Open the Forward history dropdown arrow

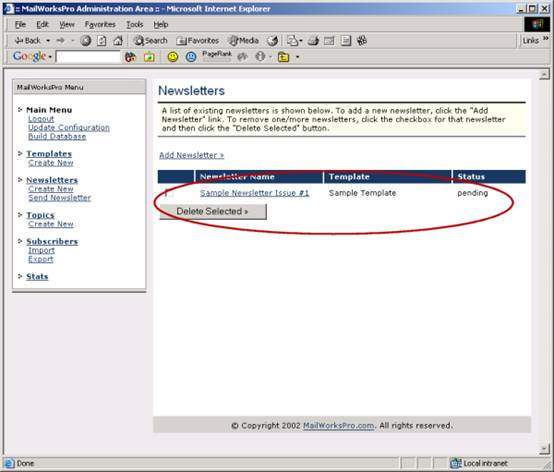[72, 41]
